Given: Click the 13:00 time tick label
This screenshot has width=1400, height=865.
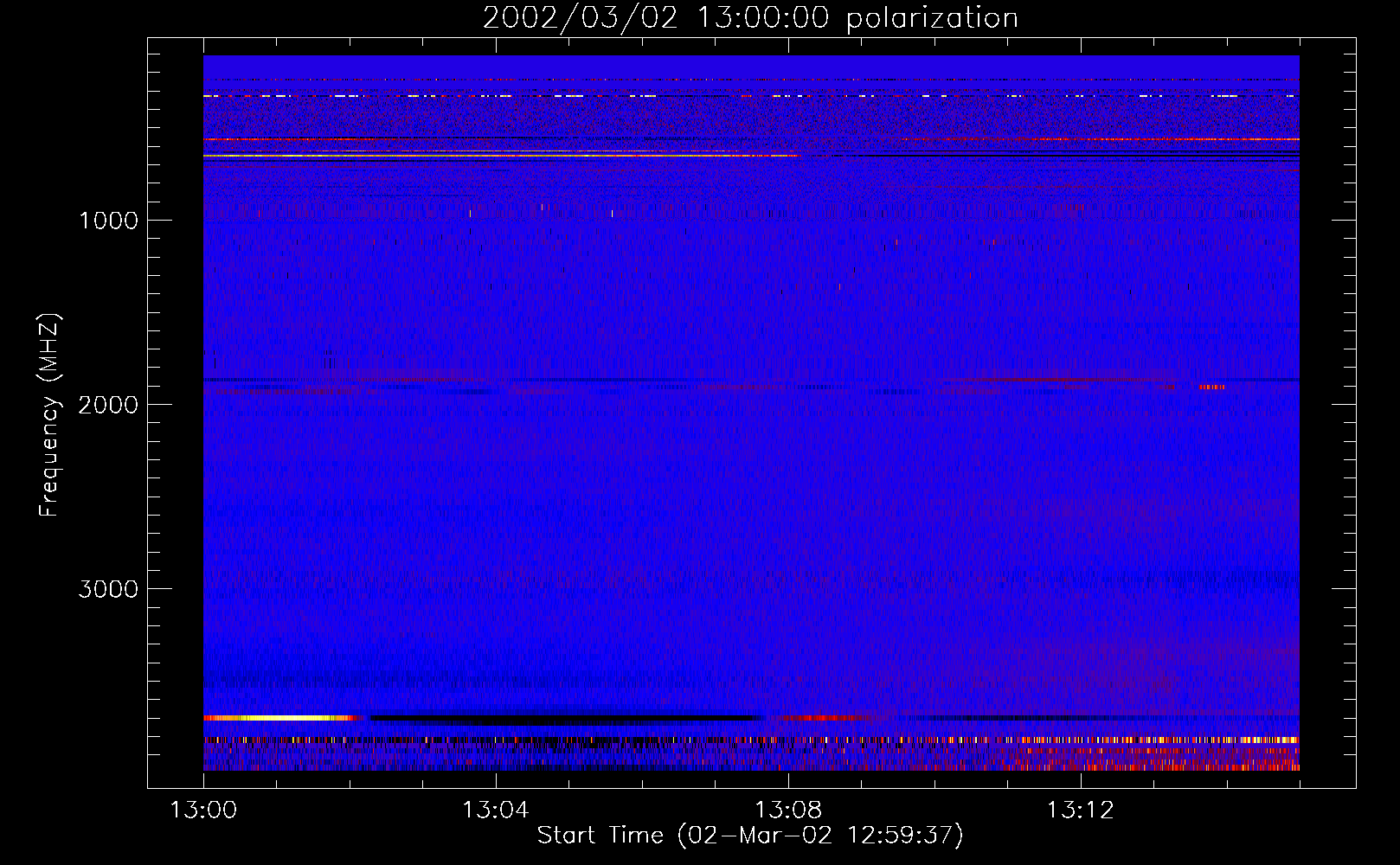Looking at the screenshot, I should 203,811.
